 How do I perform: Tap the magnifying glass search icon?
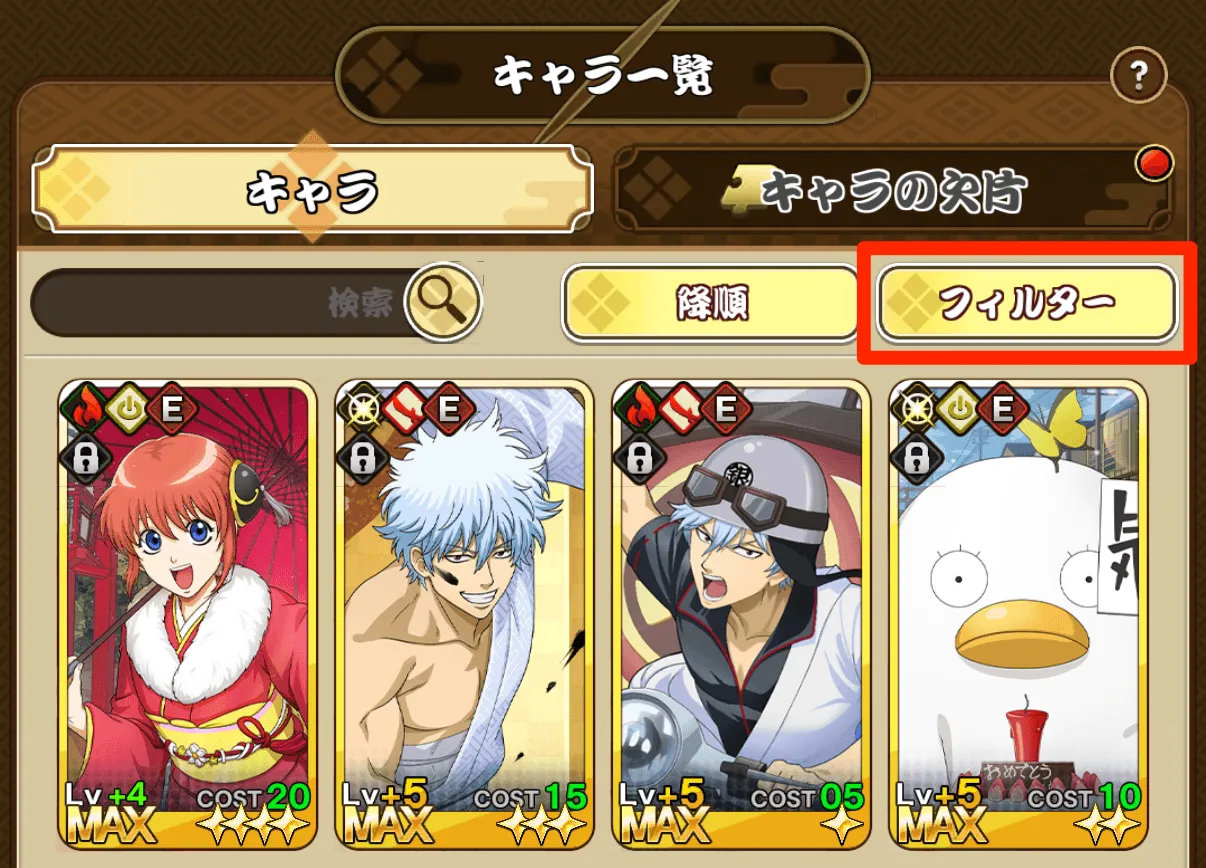pyautogui.click(x=443, y=299)
